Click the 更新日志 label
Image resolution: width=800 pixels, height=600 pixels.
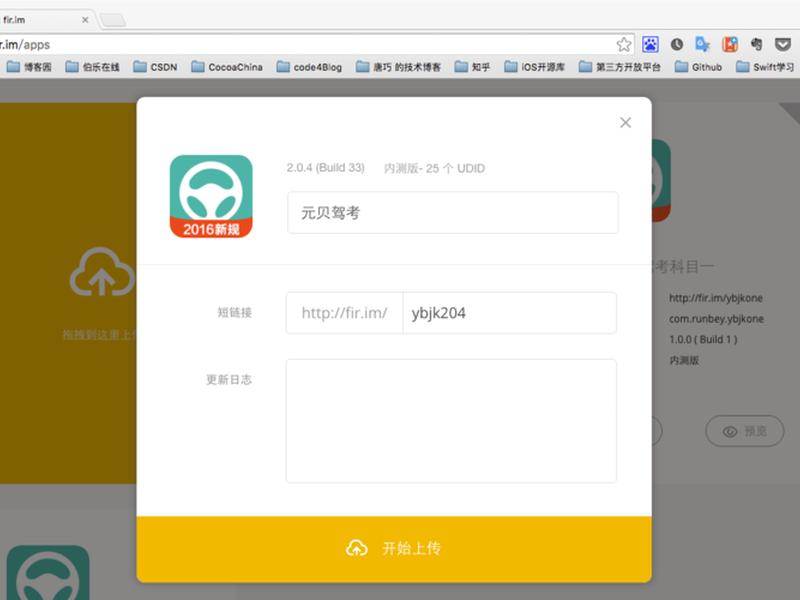click(x=229, y=380)
